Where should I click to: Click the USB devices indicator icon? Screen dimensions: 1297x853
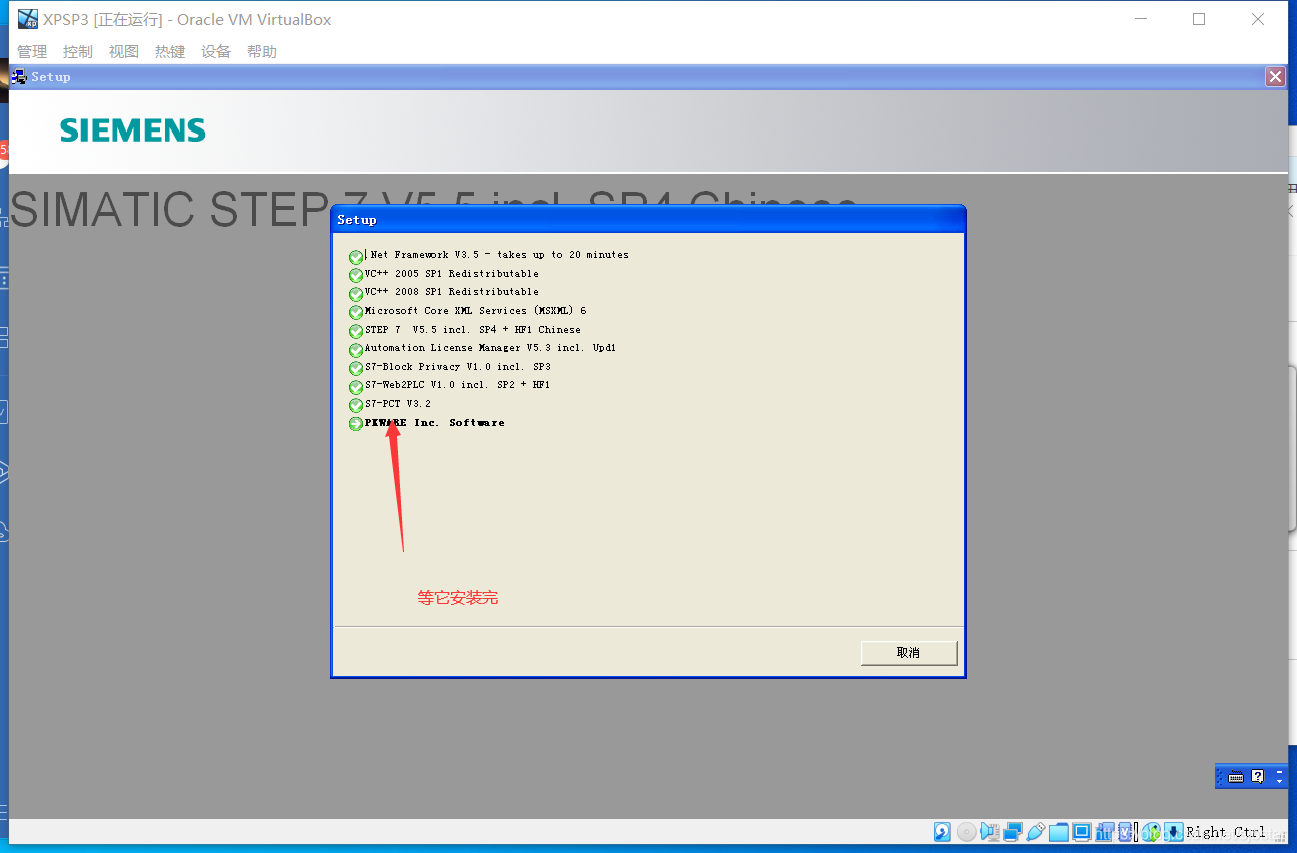tap(1035, 832)
